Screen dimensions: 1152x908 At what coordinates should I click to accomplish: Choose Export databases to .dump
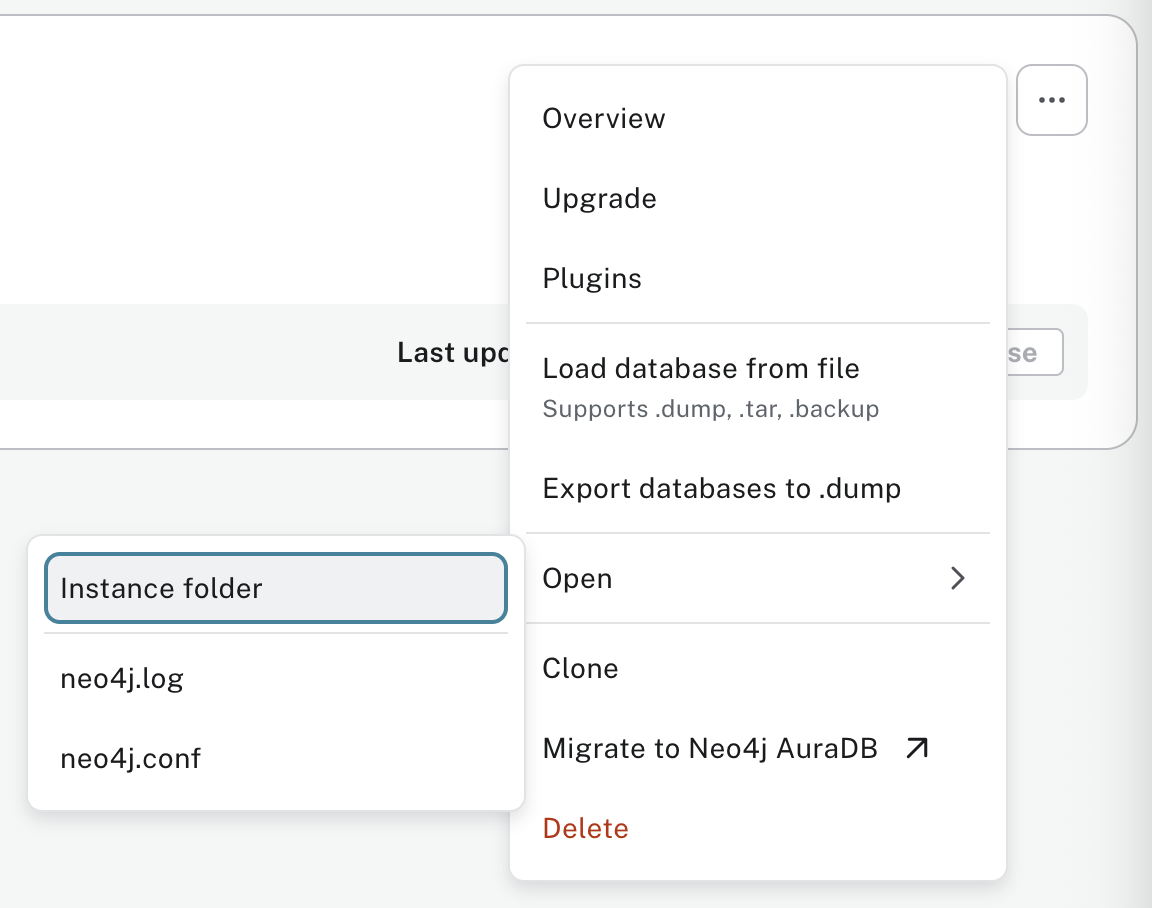point(721,489)
